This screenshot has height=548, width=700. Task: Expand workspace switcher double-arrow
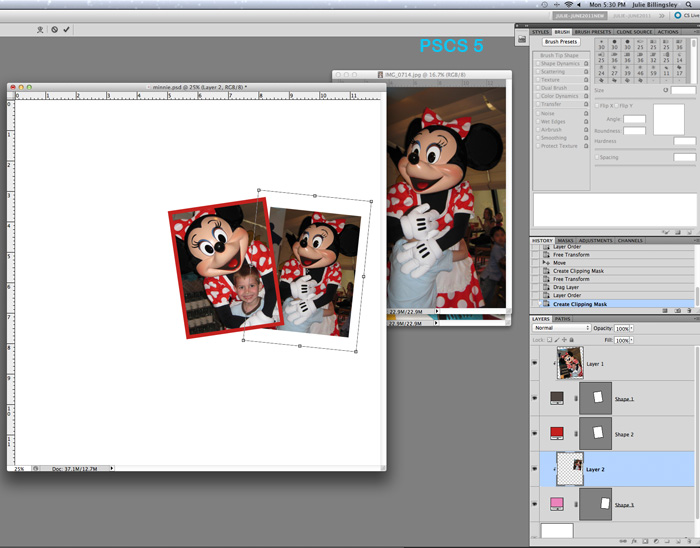pyautogui.click(x=662, y=16)
